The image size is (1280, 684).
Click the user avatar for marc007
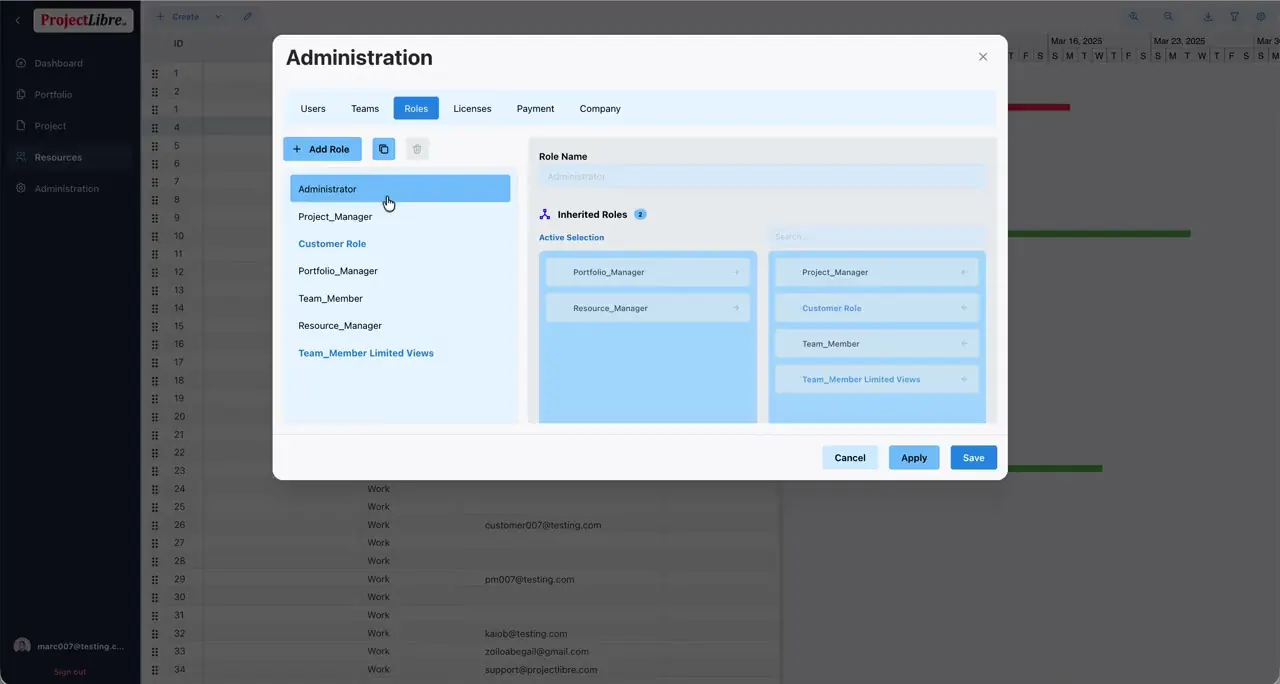click(22, 646)
